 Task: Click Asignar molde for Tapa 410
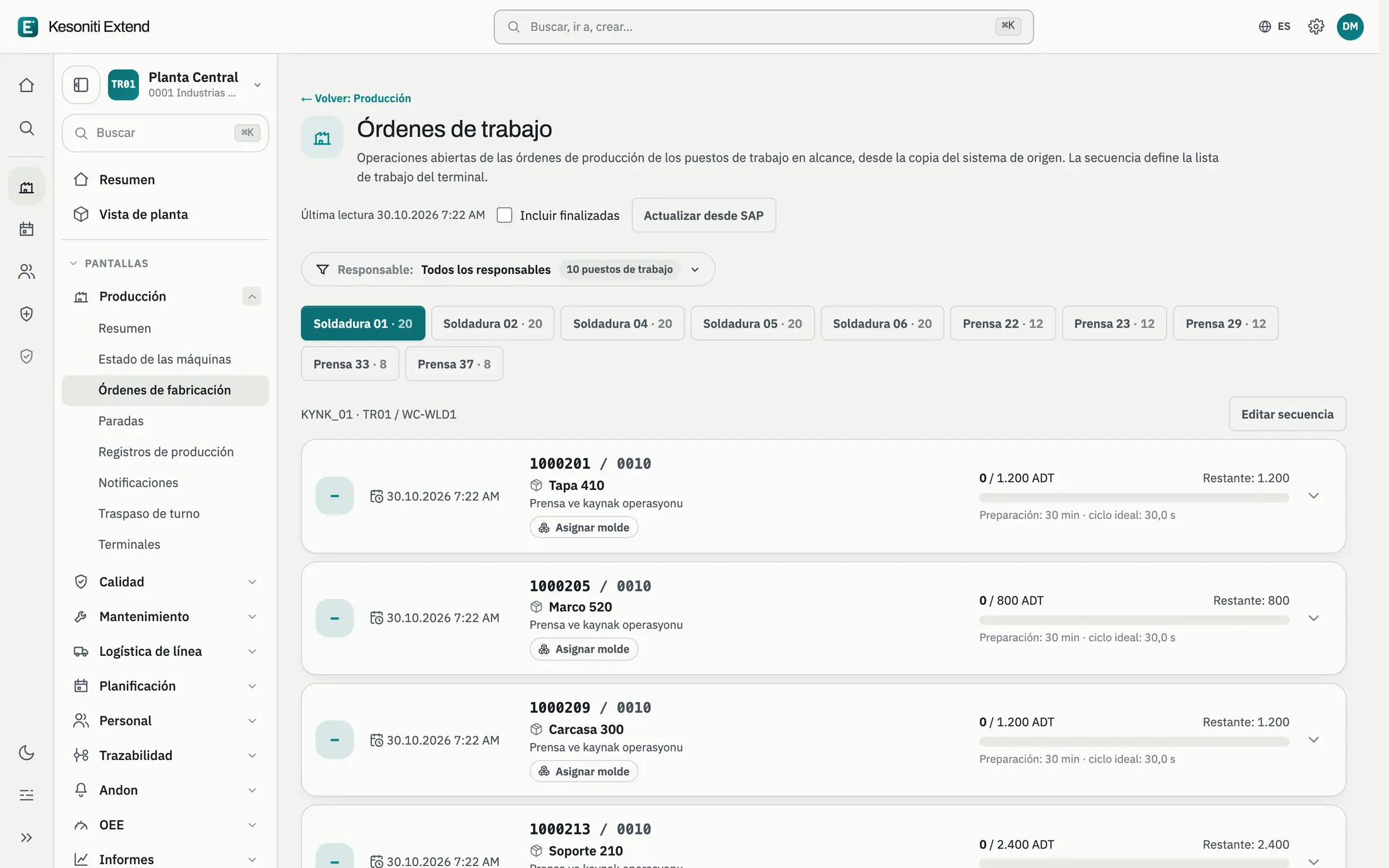(x=584, y=527)
